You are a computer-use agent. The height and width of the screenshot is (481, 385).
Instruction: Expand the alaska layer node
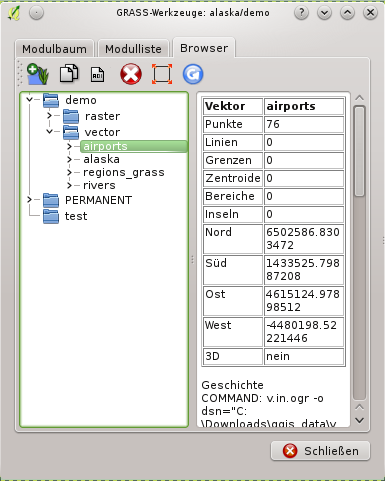[x=69, y=159]
